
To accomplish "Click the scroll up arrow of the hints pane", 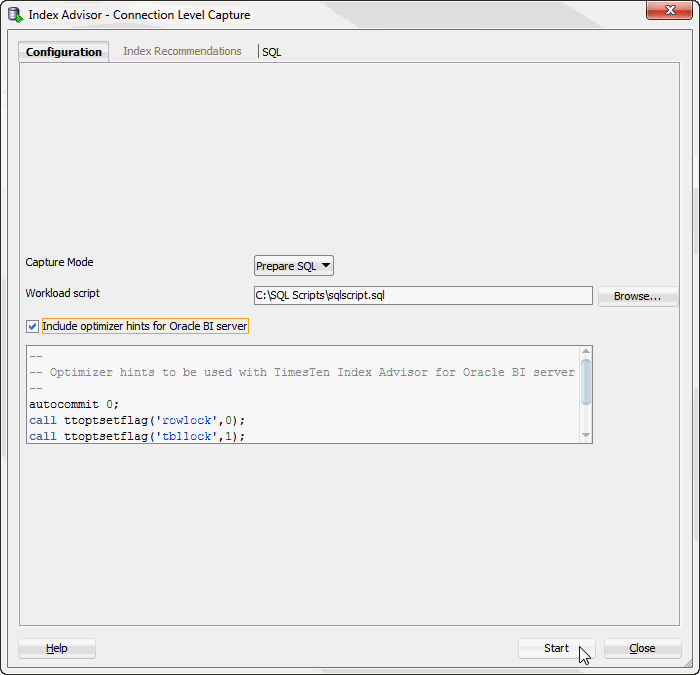I will (586, 351).
